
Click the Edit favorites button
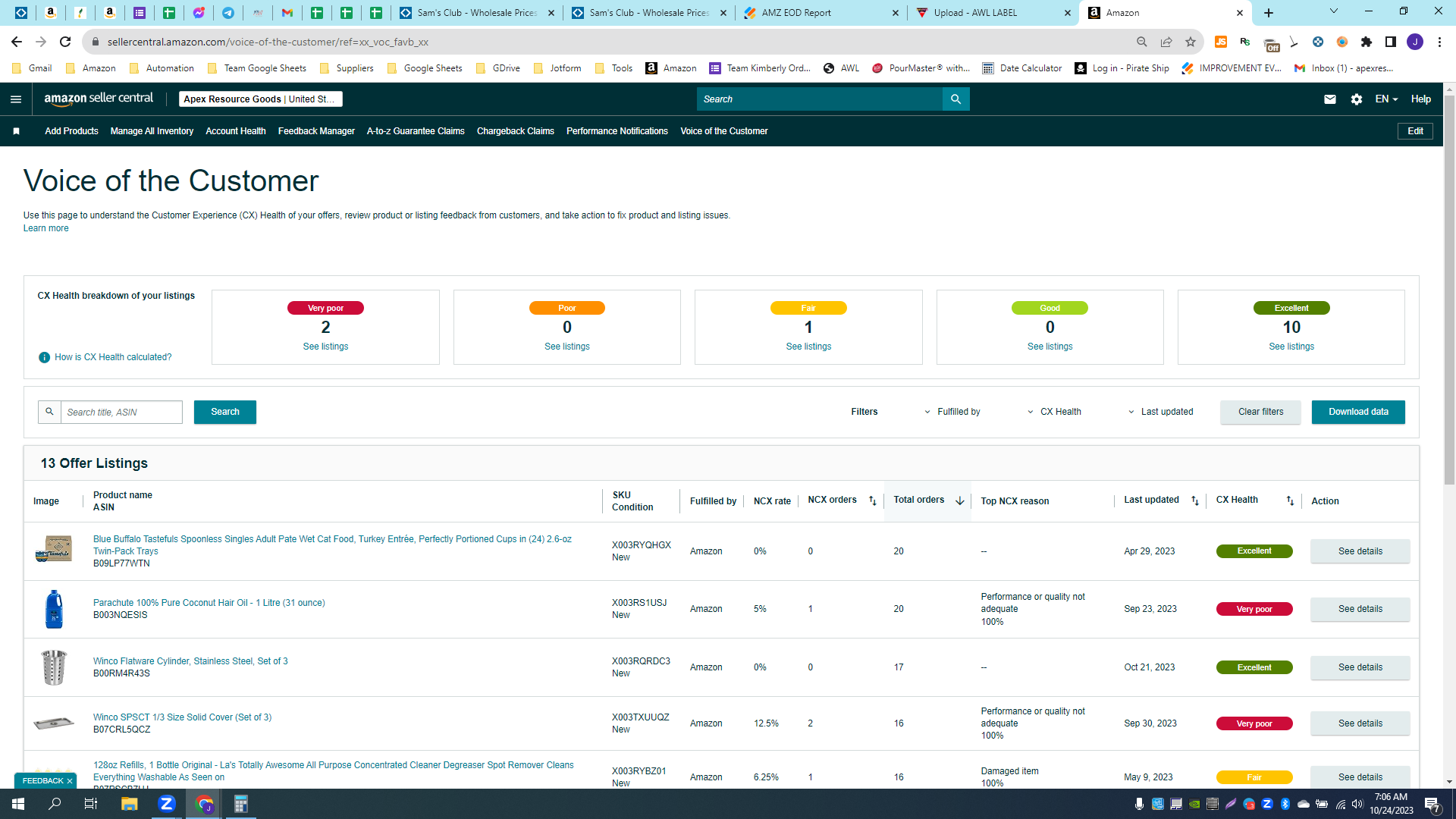1415,131
